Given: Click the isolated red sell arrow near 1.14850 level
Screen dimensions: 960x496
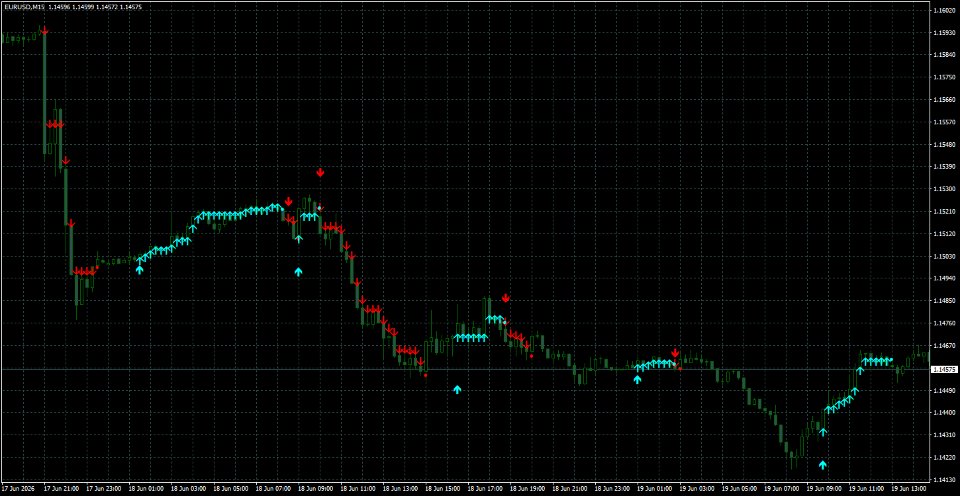Looking at the screenshot, I should point(506,298).
